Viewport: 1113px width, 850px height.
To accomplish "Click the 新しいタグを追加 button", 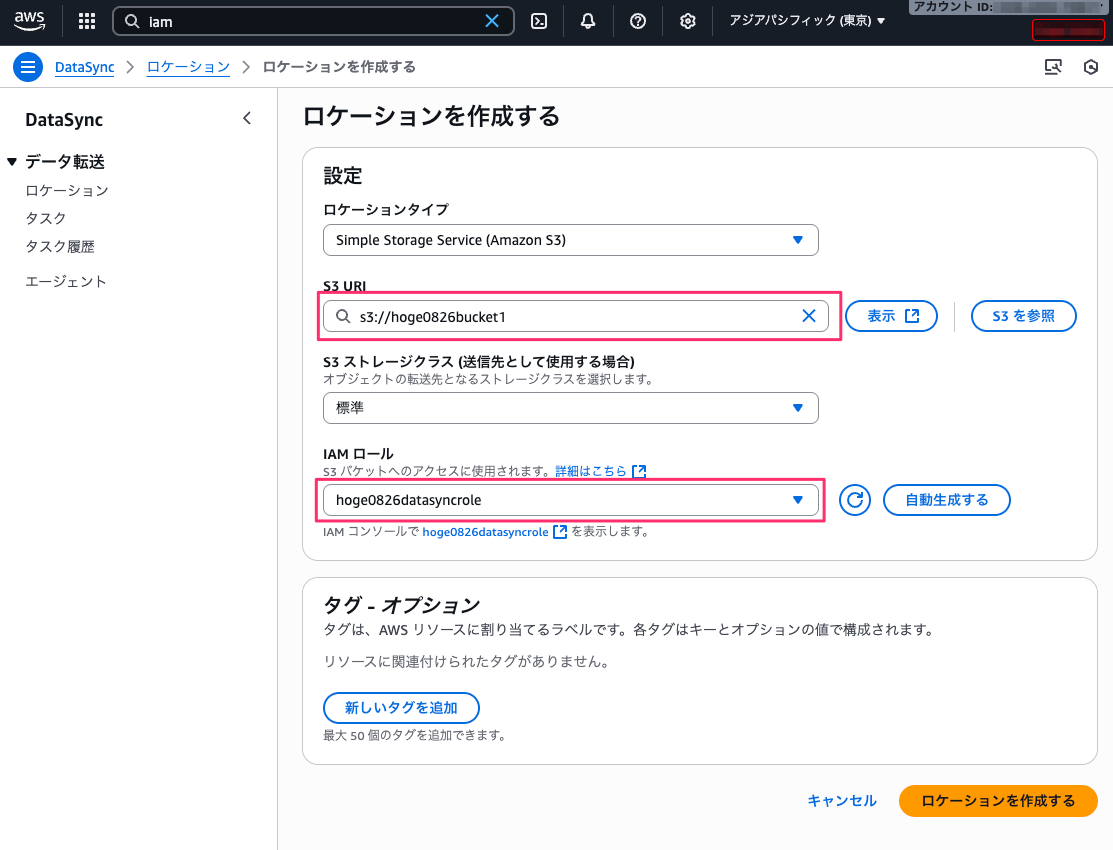I will coord(401,707).
